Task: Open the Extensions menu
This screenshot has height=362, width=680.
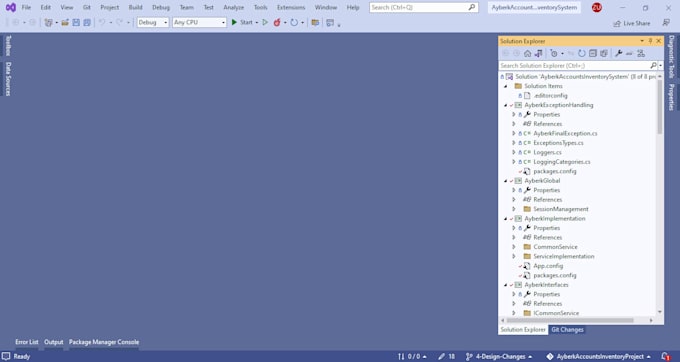Action: (x=291, y=7)
